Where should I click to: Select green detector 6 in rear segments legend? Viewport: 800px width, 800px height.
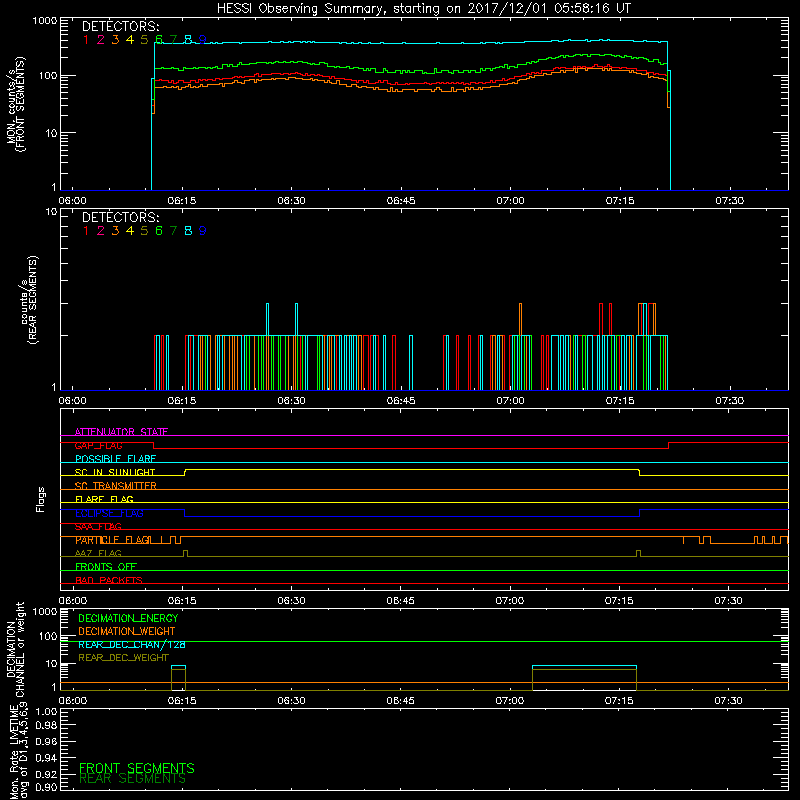(x=159, y=231)
